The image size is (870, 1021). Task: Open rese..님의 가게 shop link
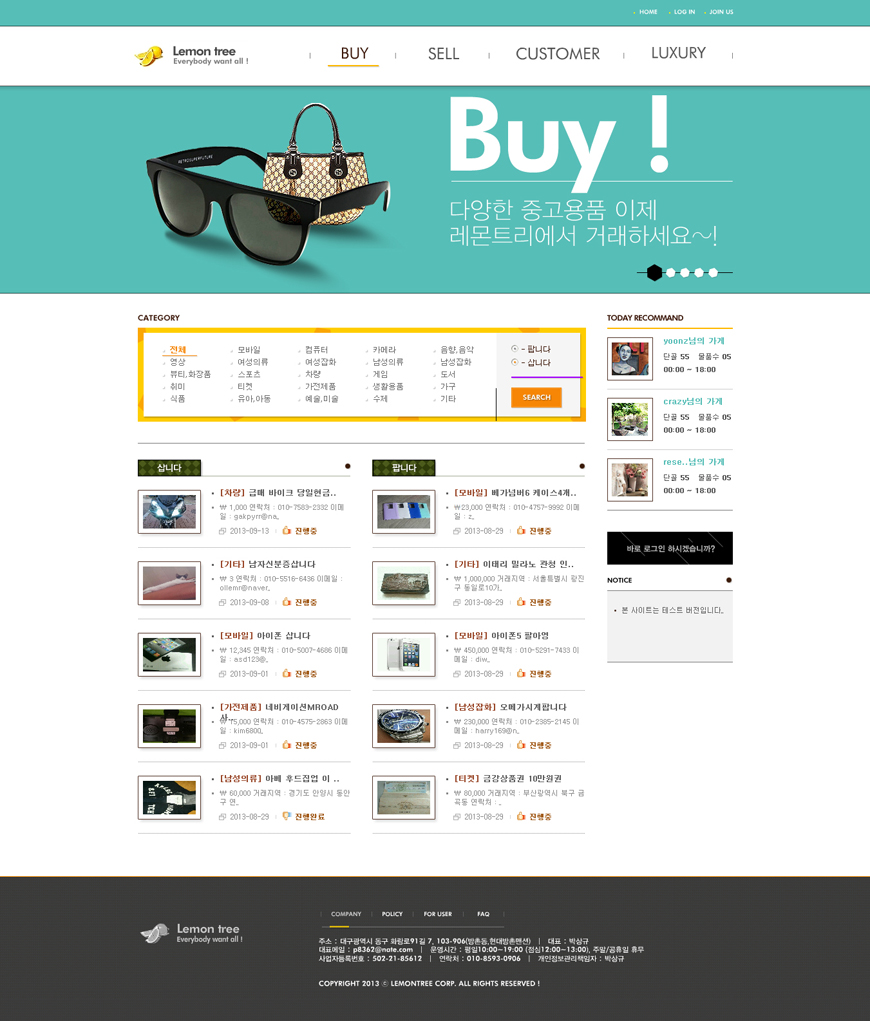point(694,462)
